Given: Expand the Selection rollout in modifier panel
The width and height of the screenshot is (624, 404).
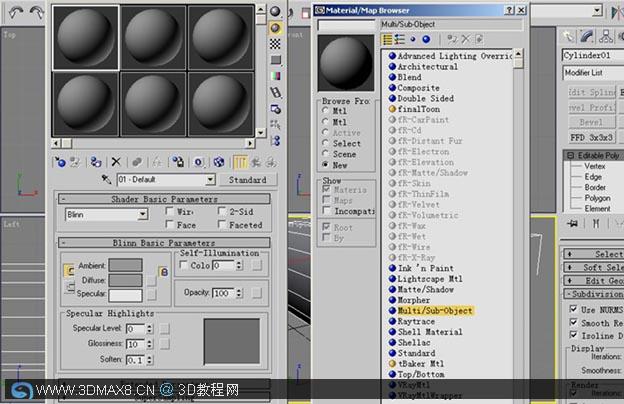Looking at the screenshot, I should click(593, 254).
